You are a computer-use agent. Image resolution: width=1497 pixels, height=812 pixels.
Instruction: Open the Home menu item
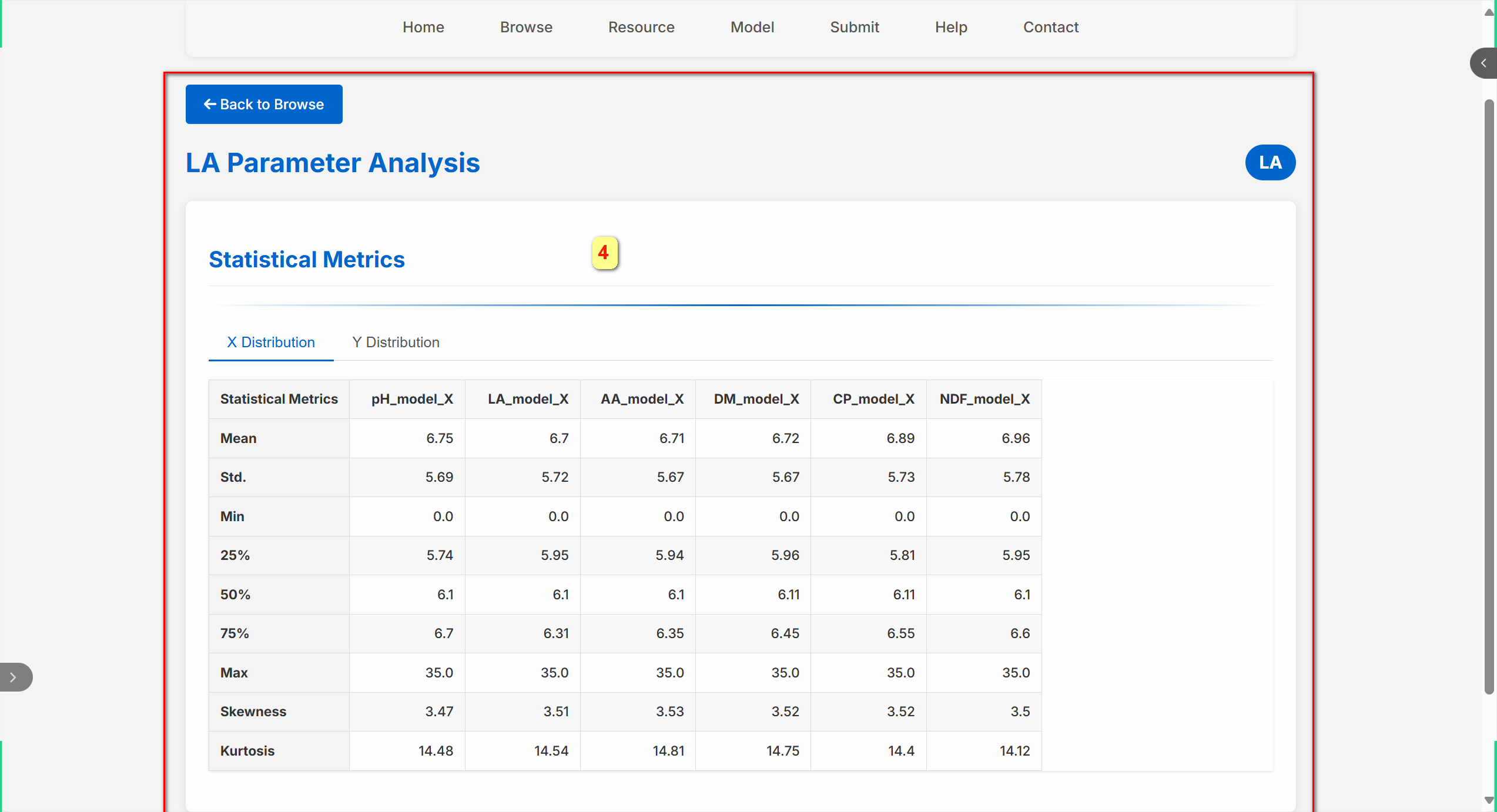coord(423,27)
